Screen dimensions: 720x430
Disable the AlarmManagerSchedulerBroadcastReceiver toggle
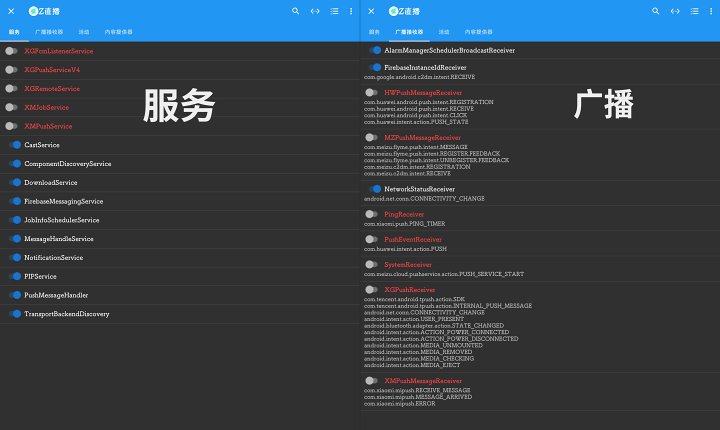[x=375, y=50]
